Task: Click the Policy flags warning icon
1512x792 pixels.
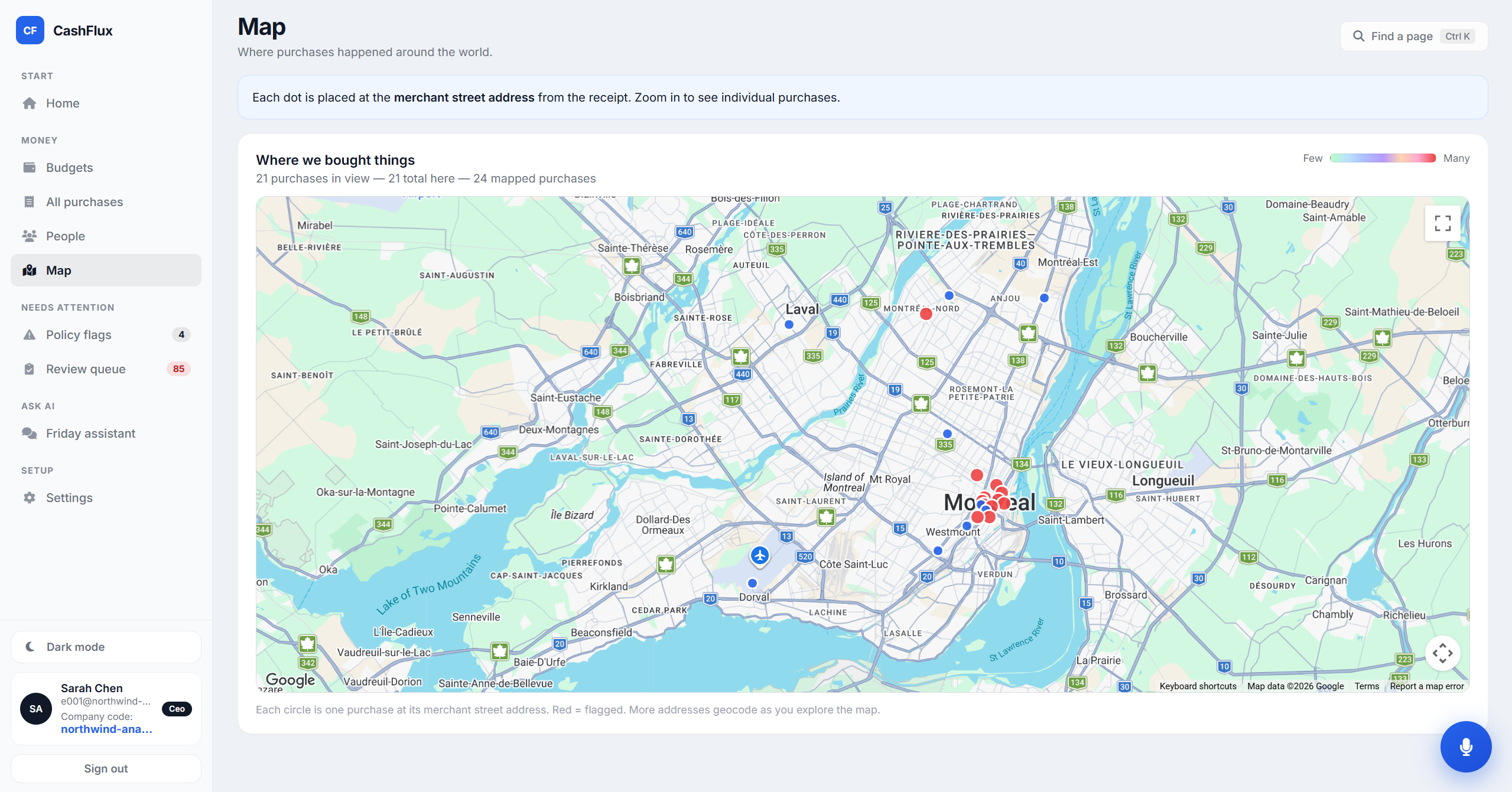Action: tap(29, 335)
